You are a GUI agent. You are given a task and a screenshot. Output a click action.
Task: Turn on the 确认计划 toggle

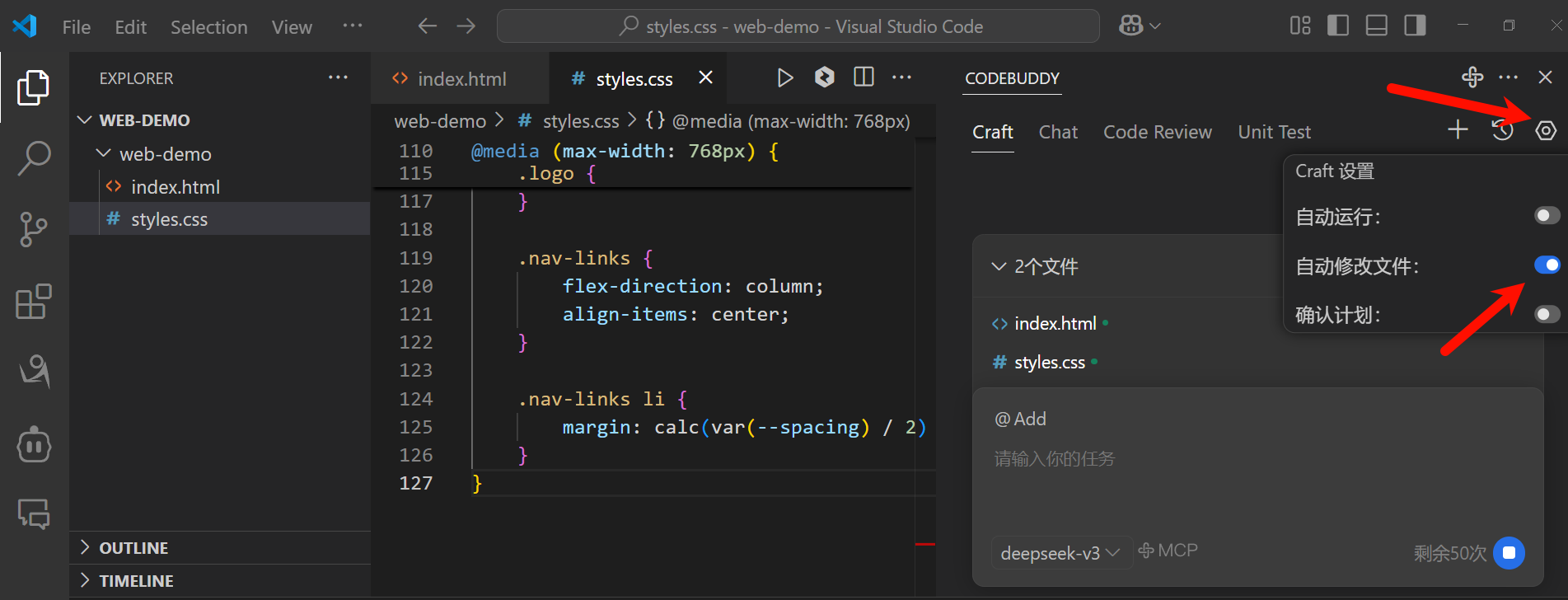1547,314
